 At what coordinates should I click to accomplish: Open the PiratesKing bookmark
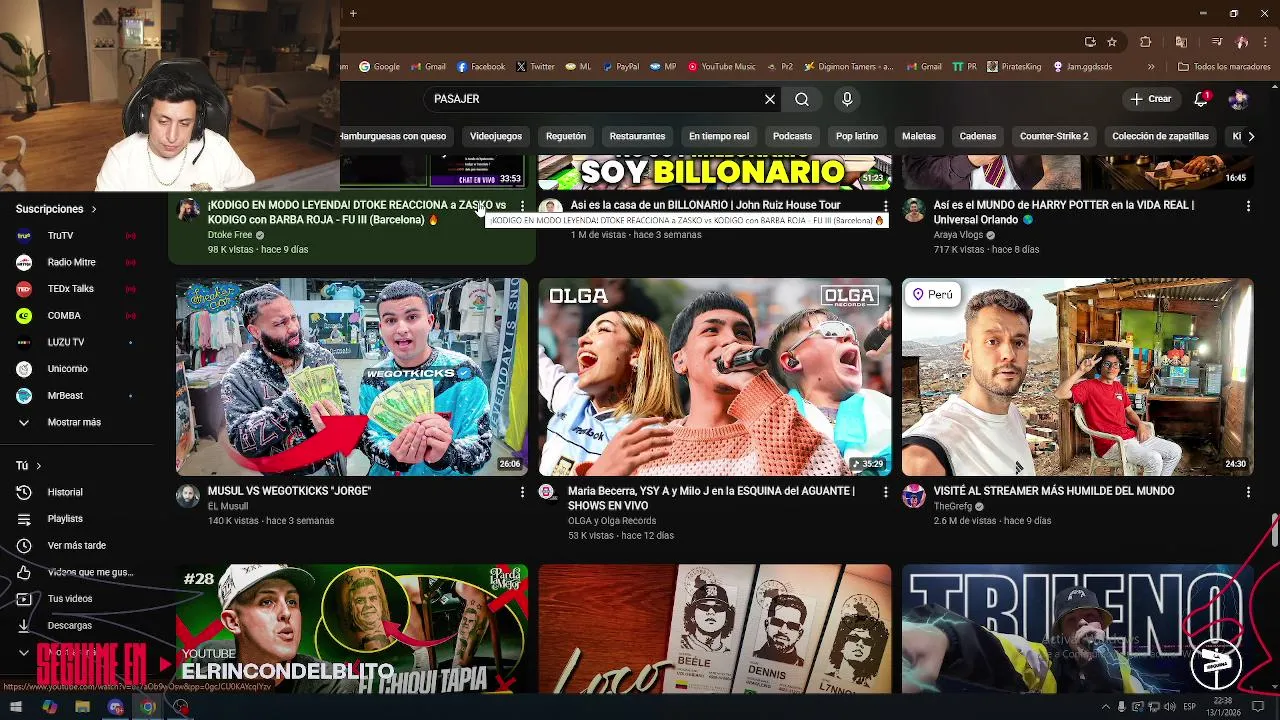1014,67
